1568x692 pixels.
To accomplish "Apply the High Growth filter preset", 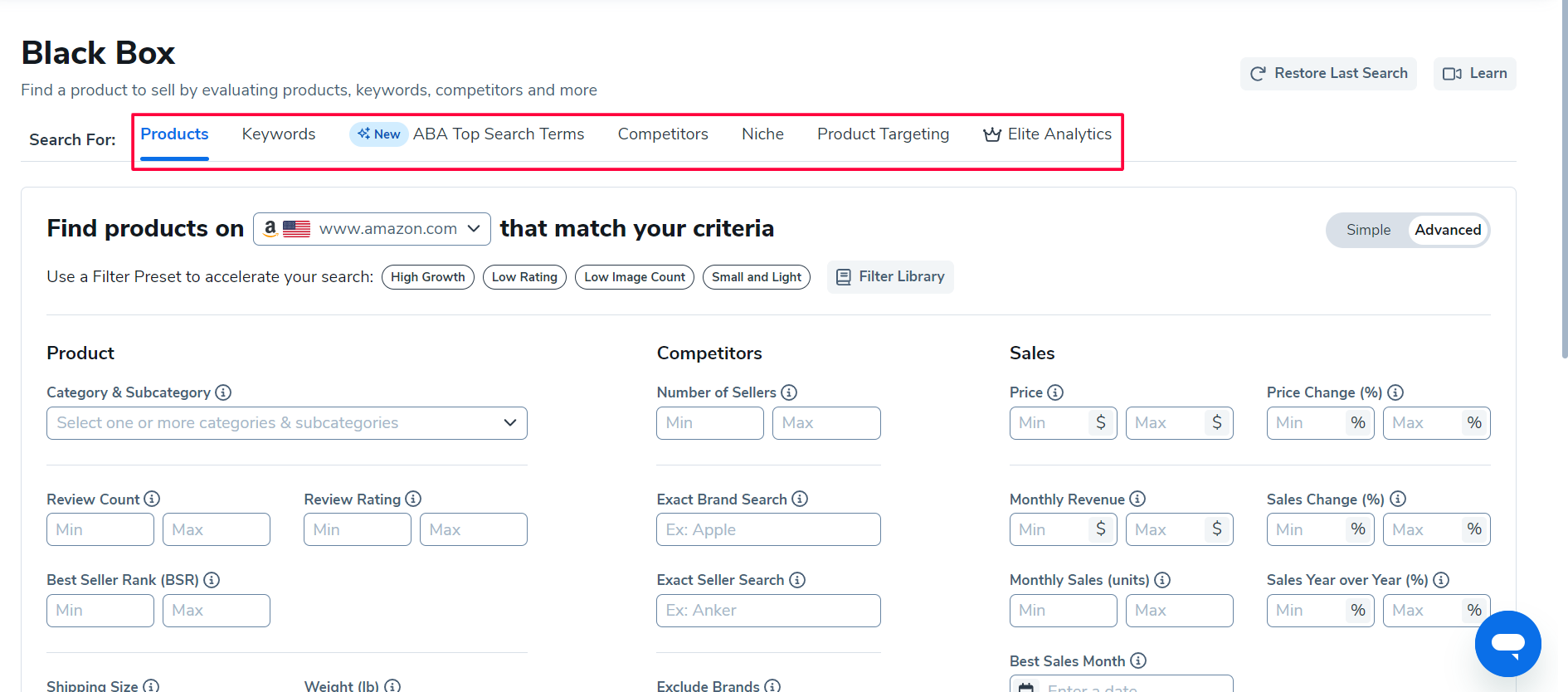I will coord(427,277).
